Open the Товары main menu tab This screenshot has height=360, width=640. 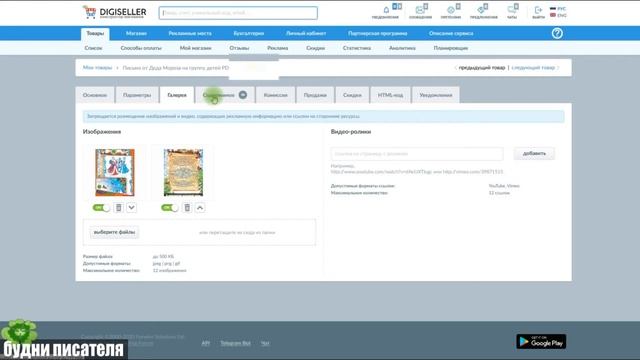click(95, 33)
